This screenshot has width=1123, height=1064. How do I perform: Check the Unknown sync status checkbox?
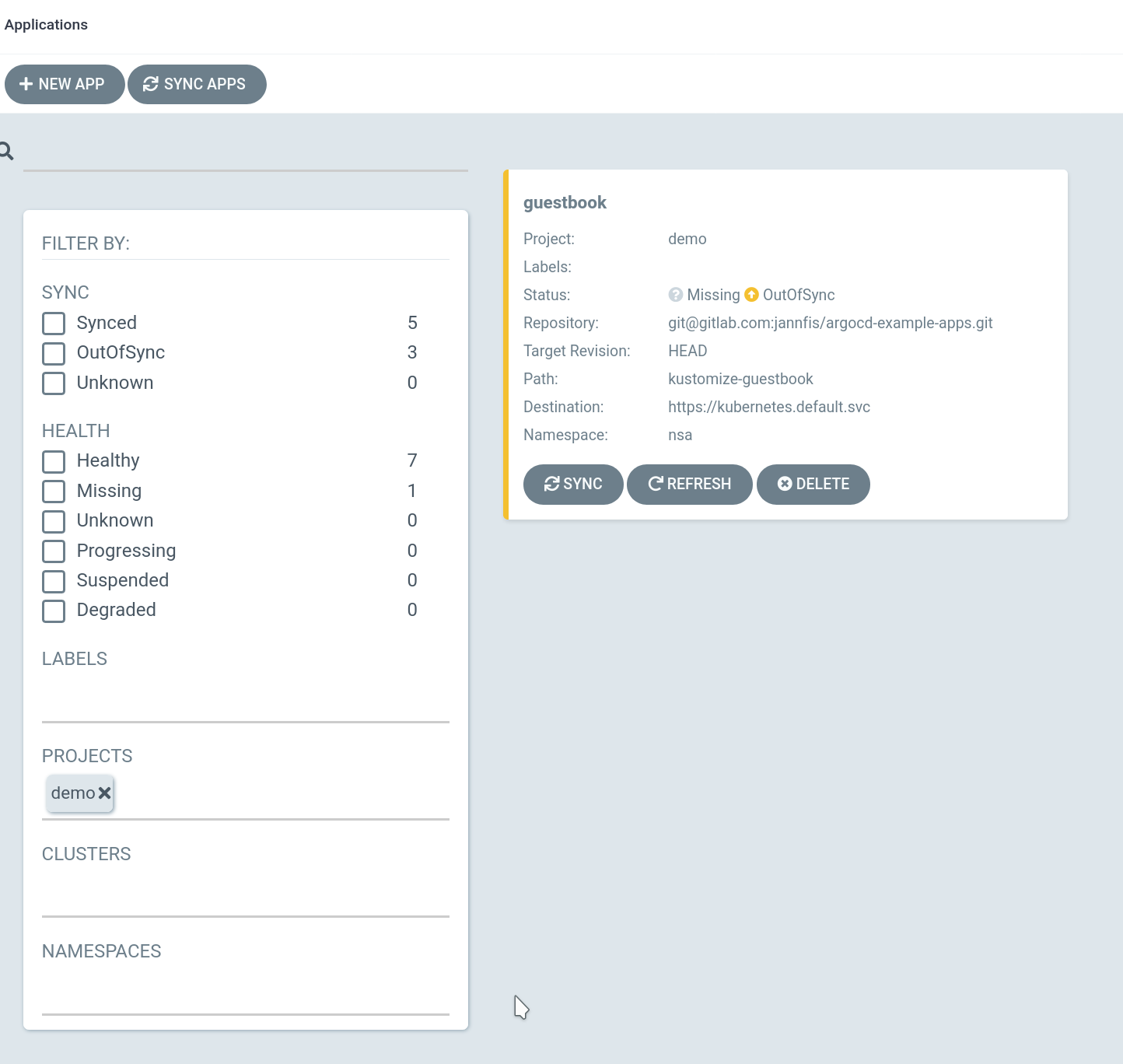[x=54, y=383]
